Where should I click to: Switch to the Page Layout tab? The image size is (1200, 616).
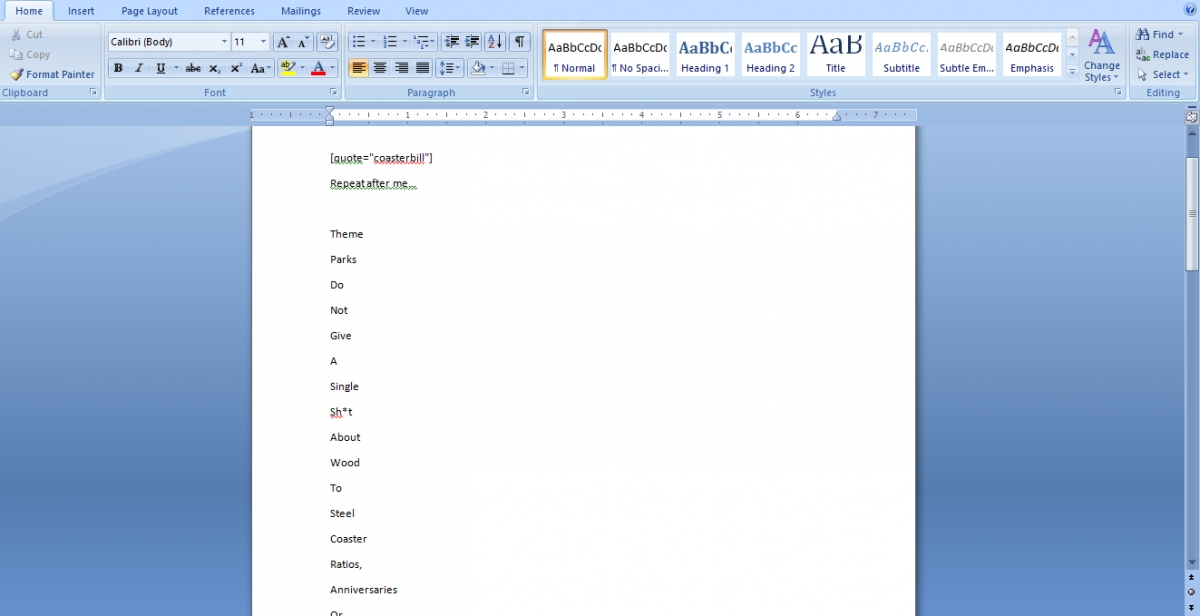coord(149,11)
